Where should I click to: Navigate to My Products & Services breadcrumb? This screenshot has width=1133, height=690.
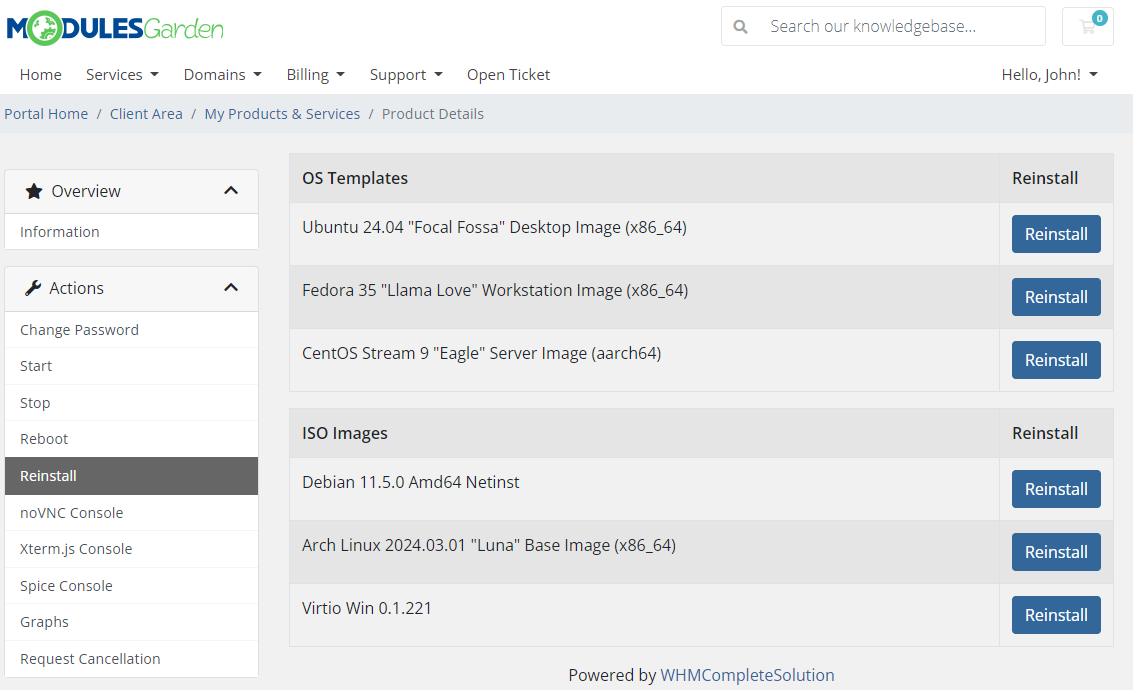[x=282, y=113]
